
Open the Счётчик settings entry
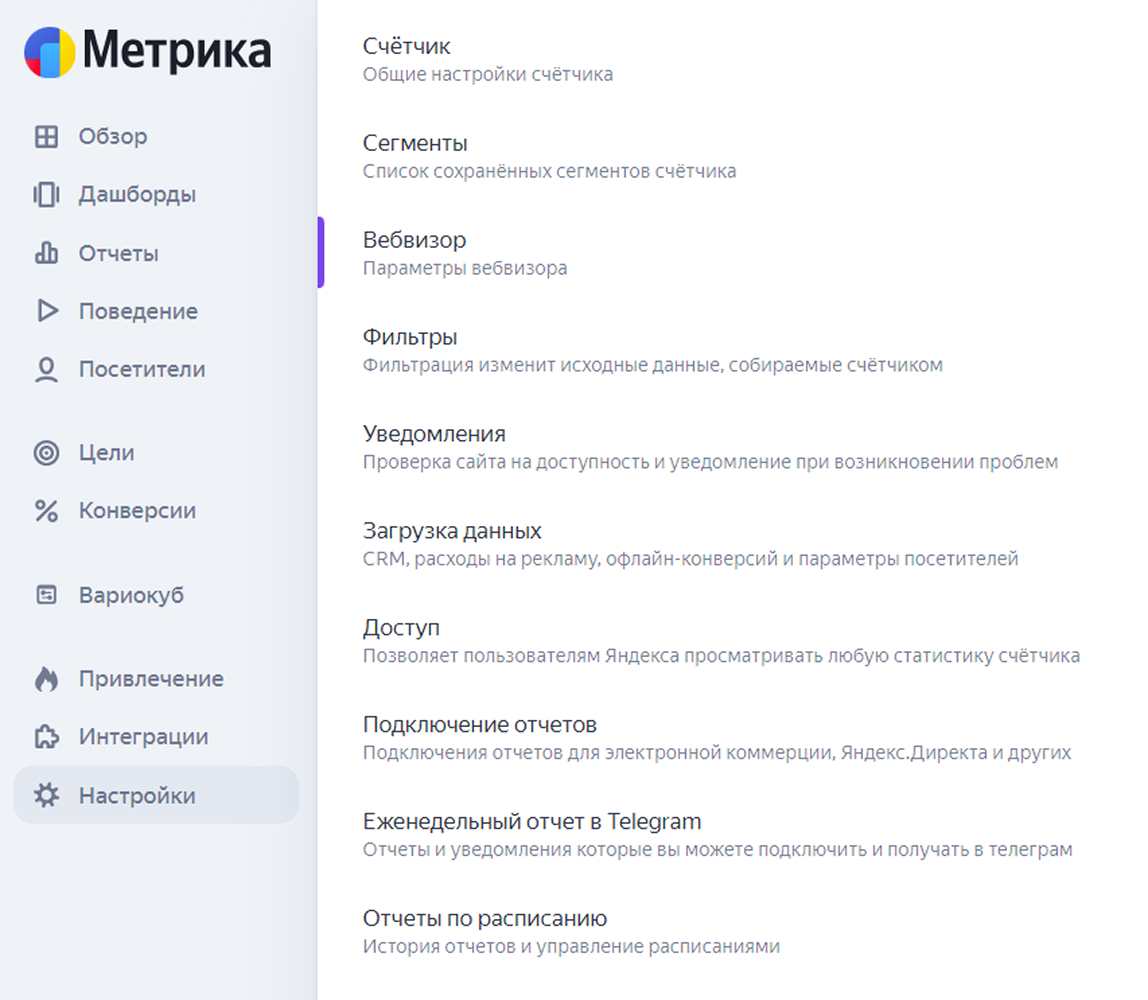tap(406, 46)
